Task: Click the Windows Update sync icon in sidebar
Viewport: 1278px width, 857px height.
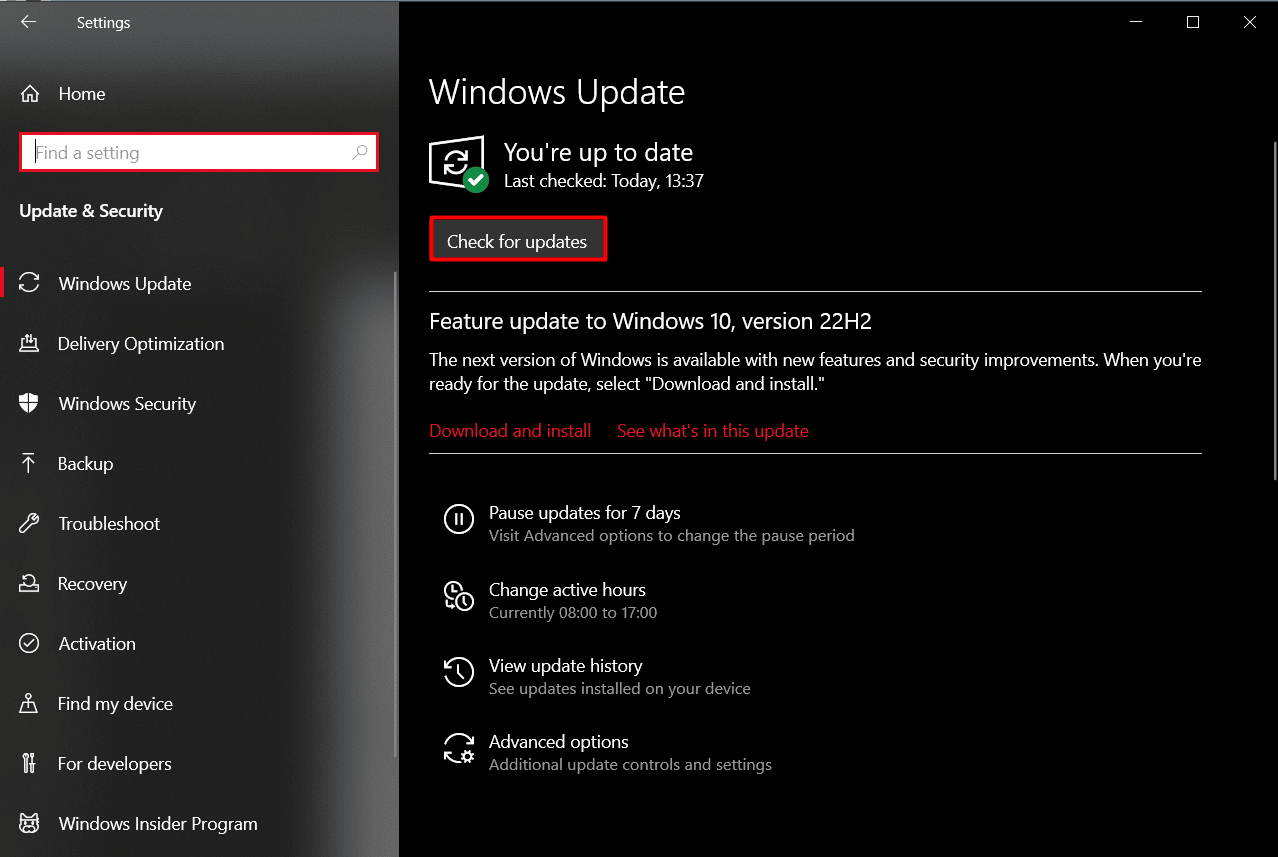Action: (x=30, y=284)
